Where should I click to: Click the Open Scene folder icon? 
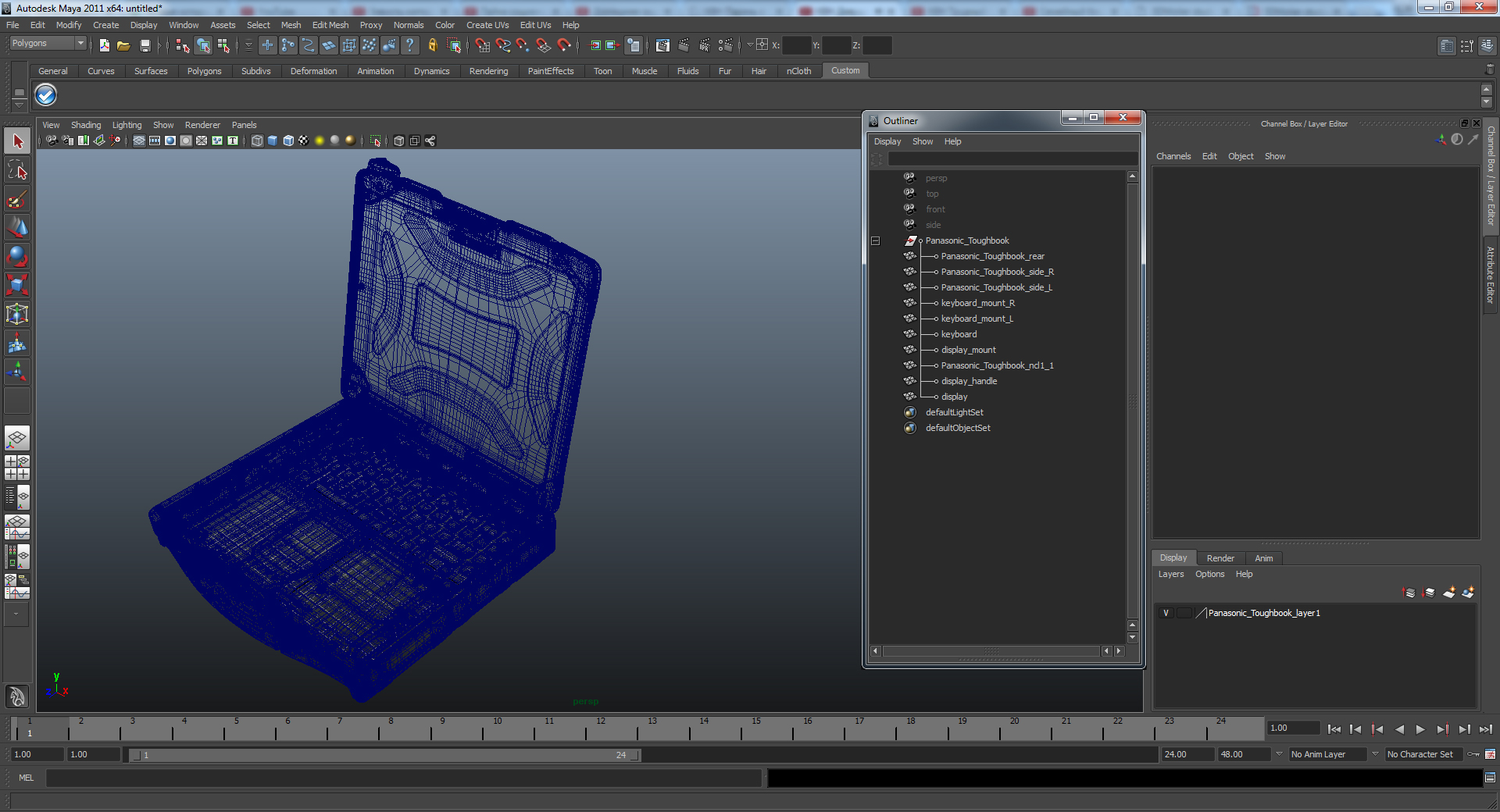click(x=123, y=45)
